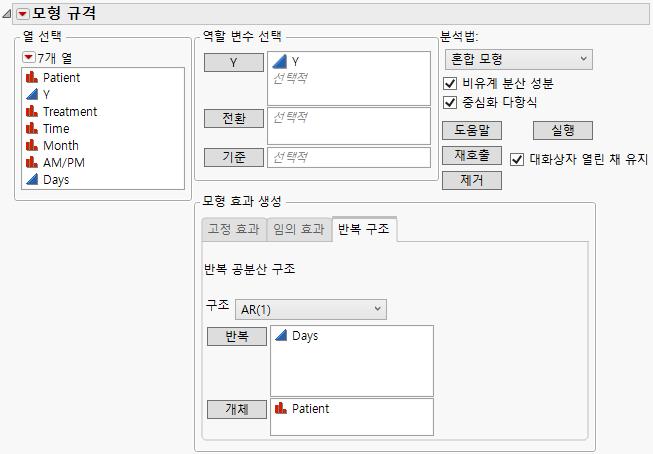Switch to the 고정 효과 tab
The image size is (653, 454).
point(232,229)
